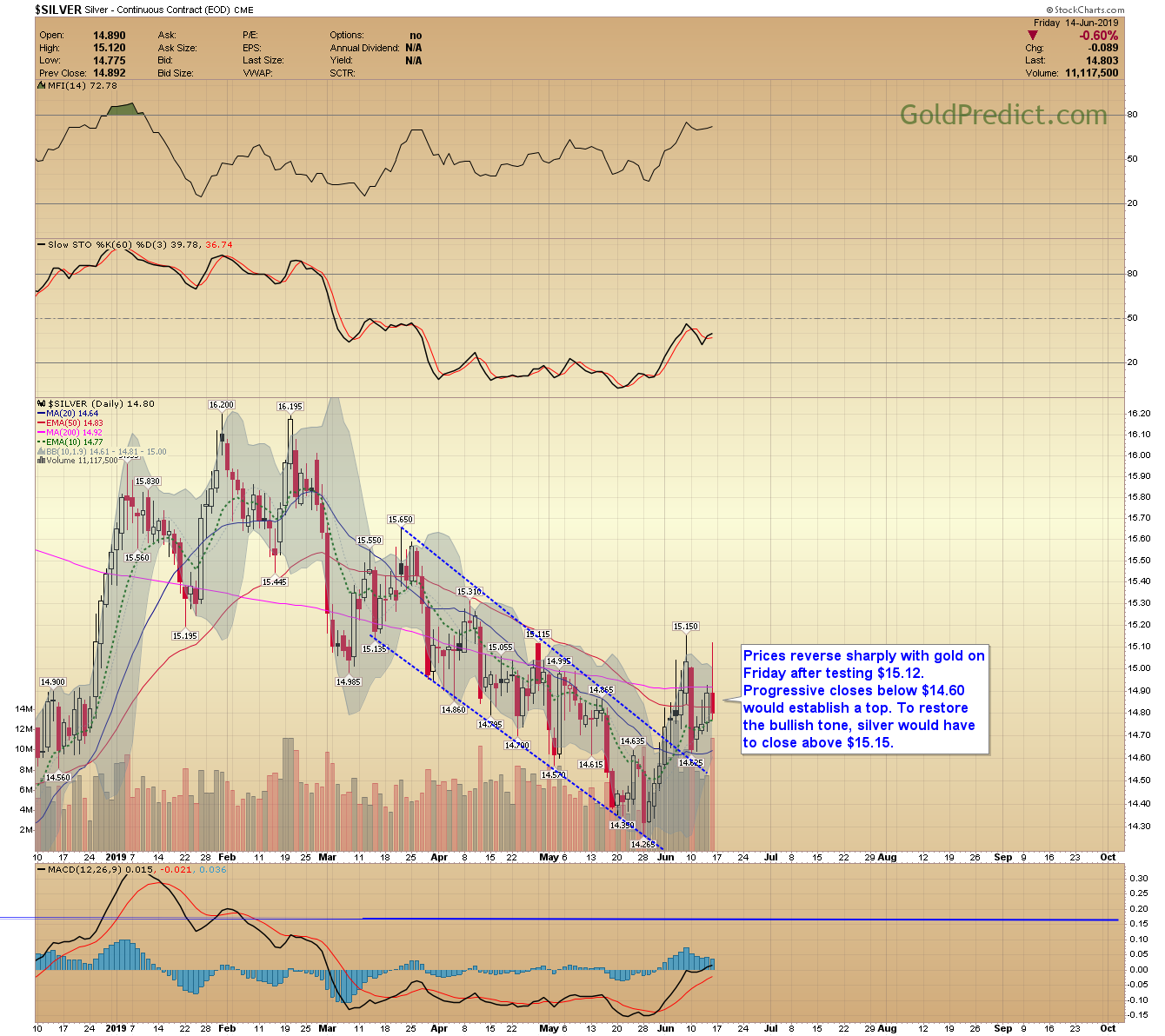This screenshot has height=1036, width=1165.
Task: Click the High value 15.120
Action: click(110, 48)
